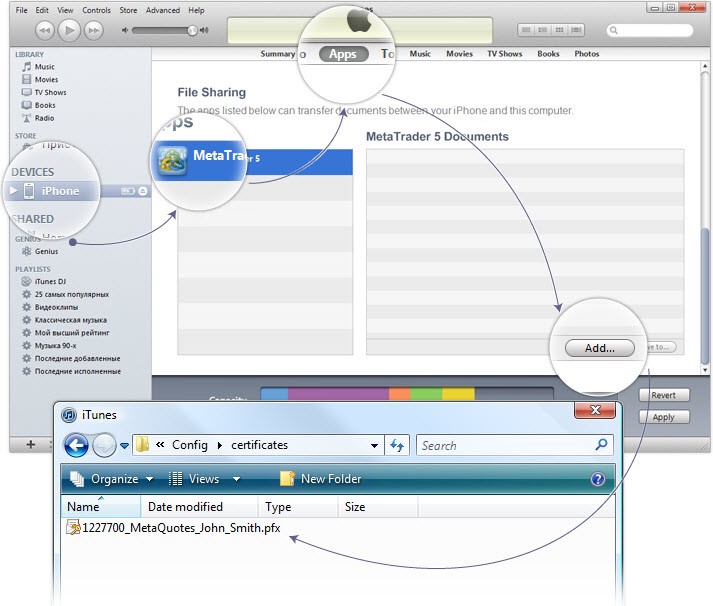
Task: Select TV Shows in the Library sidebar
Action: [50, 92]
